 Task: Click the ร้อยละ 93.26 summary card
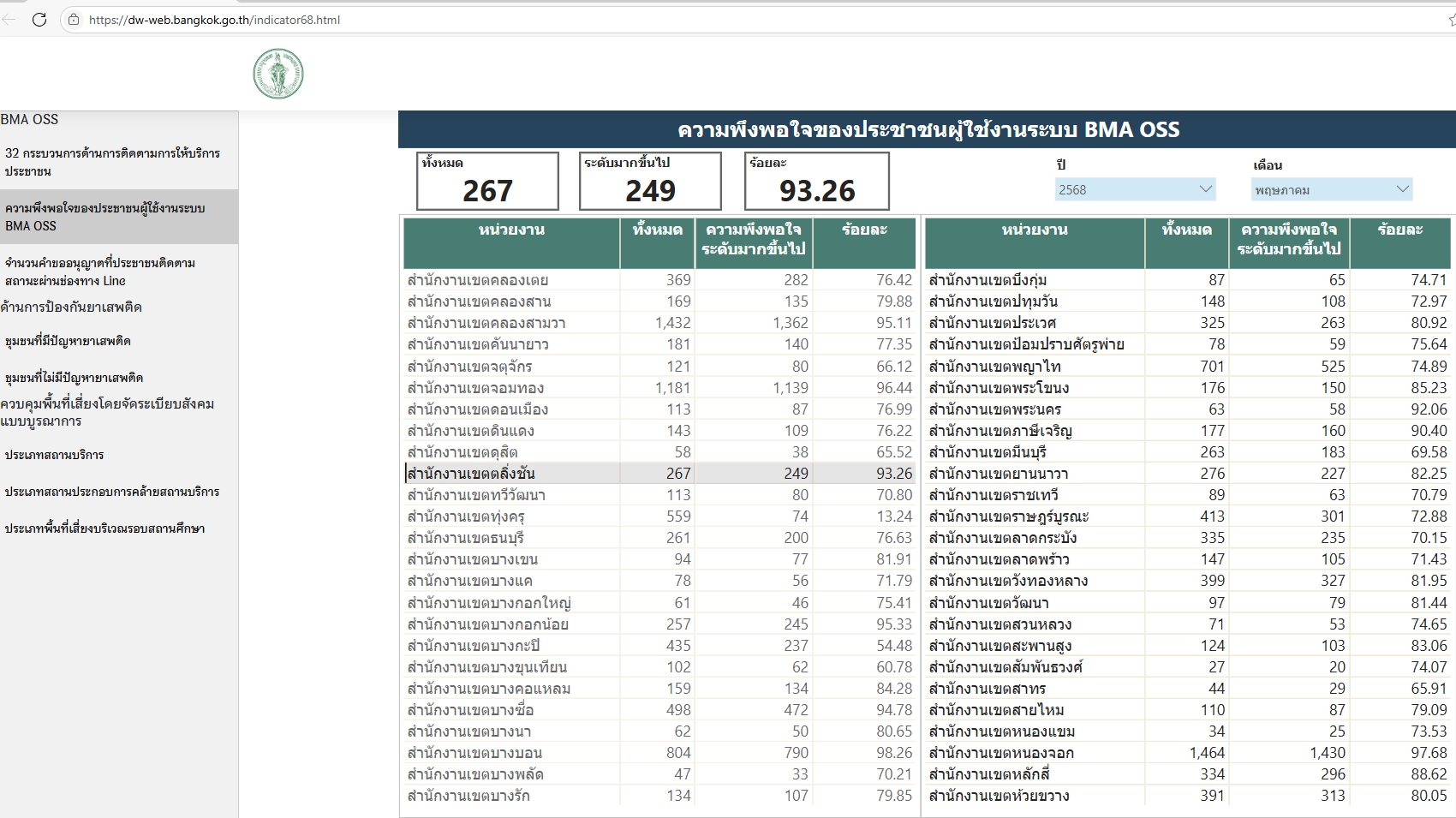(817, 181)
